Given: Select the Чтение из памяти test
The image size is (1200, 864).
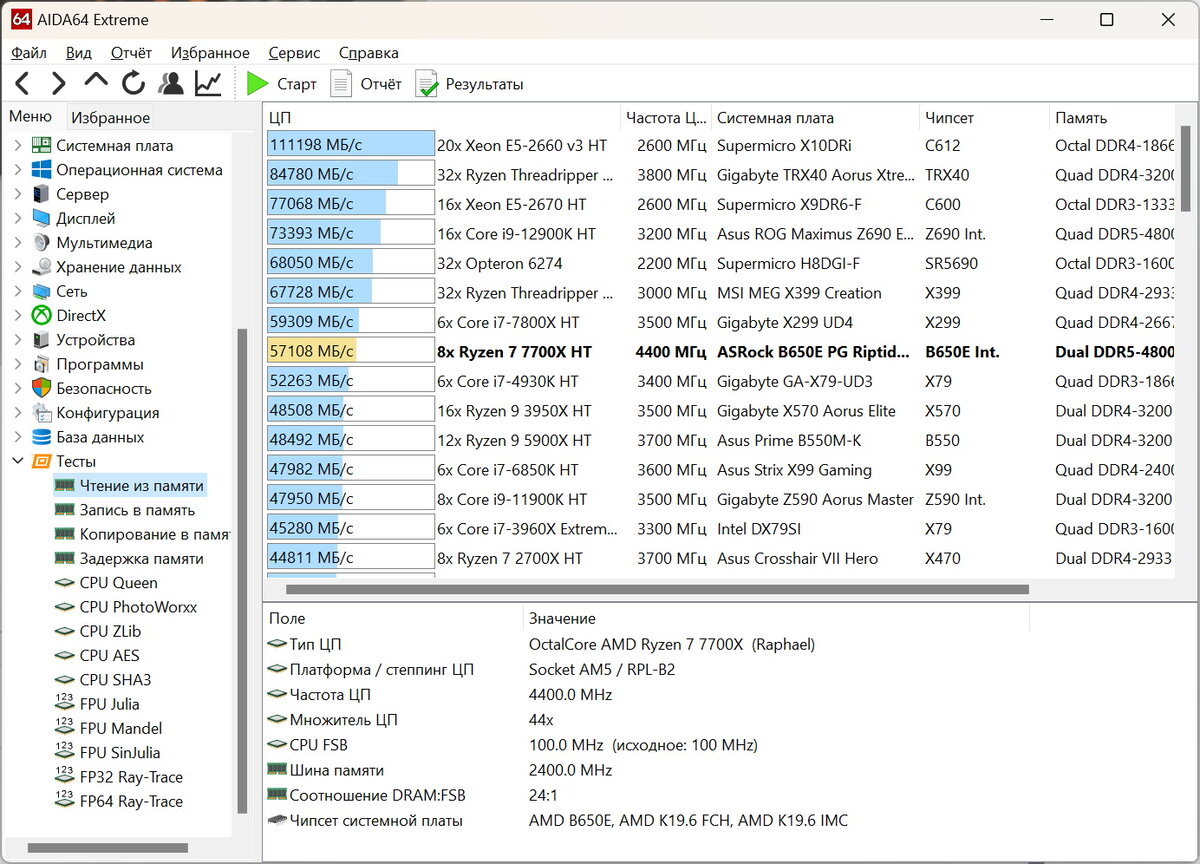Looking at the screenshot, I should [x=130, y=485].
